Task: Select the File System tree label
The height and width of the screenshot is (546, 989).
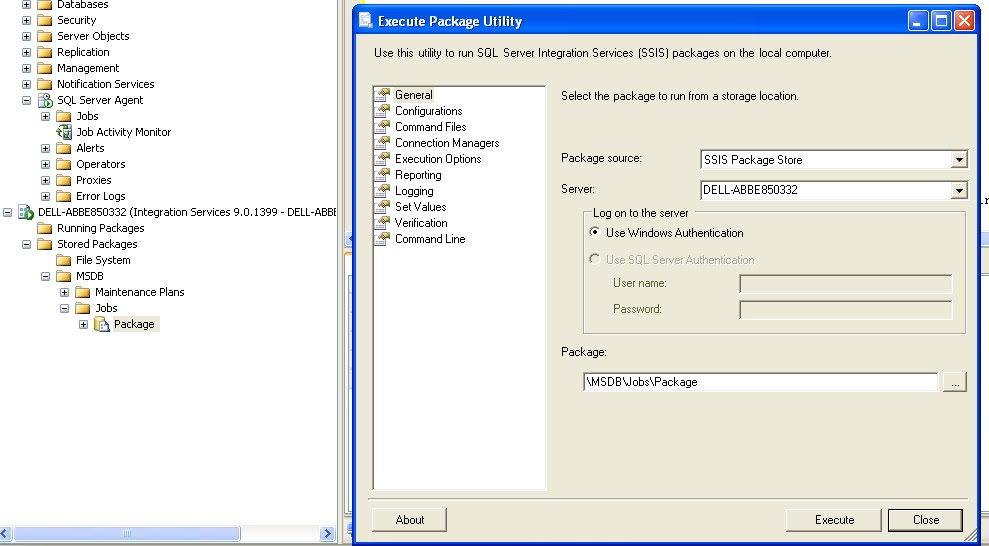Action: 103,260
